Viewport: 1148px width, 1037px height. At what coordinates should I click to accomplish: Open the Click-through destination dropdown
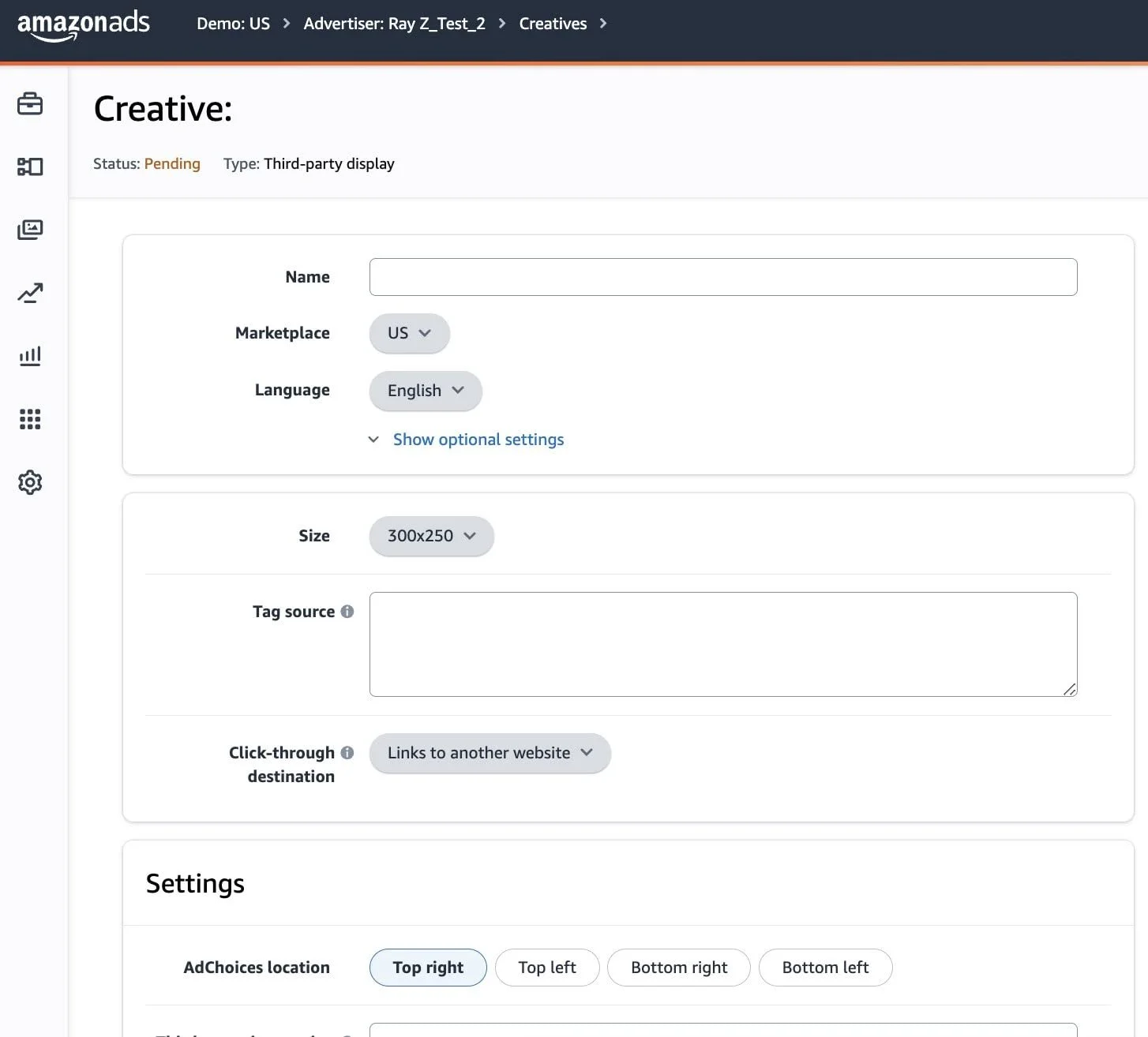coord(490,753)
